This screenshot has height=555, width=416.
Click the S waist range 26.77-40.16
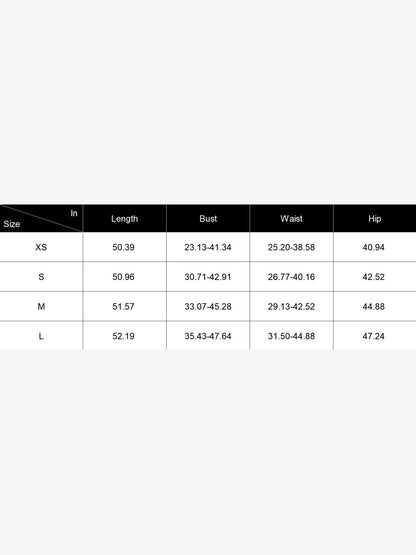coord(291,277)
